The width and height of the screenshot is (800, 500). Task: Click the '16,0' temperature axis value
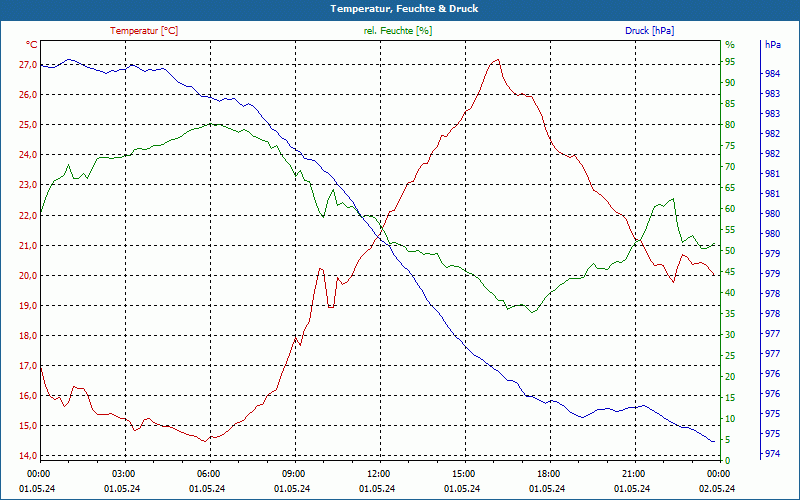pyautogui.click(x=29, y=396)
